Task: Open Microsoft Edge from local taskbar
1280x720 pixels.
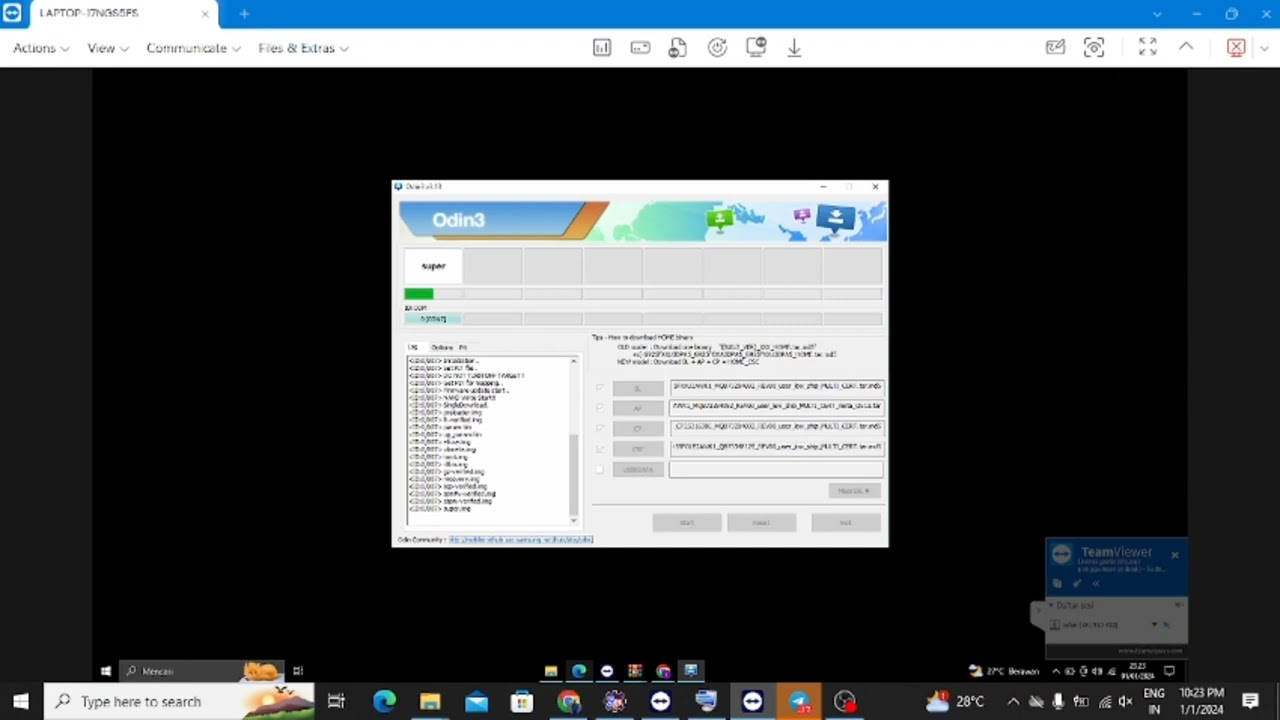Action: [384, 701]
